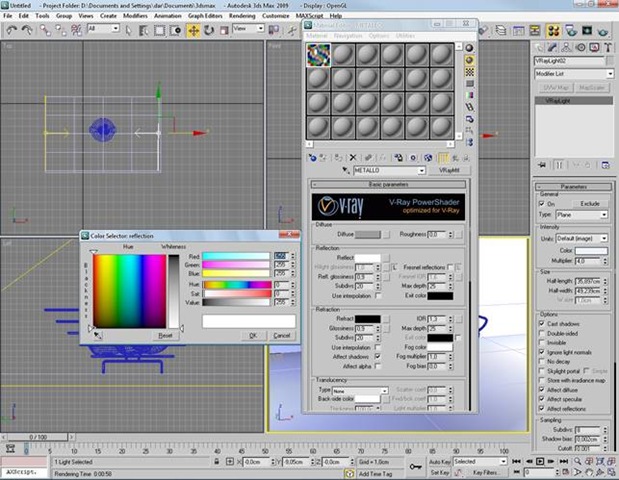
Task: Click the Exclude button
Action: click(590, 203)
